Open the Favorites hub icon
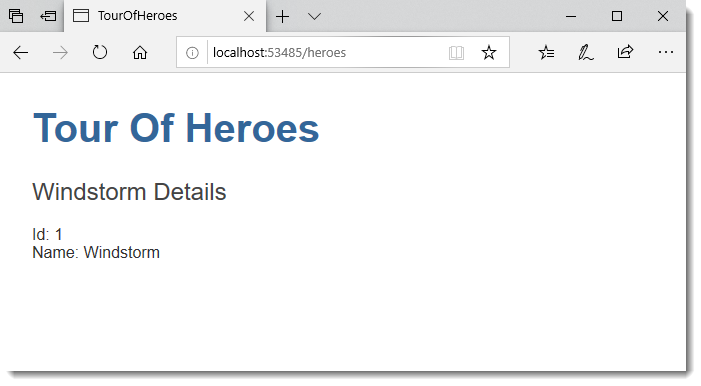The height and width of the screenshot is (386, 701). click(x=546, y=52)
